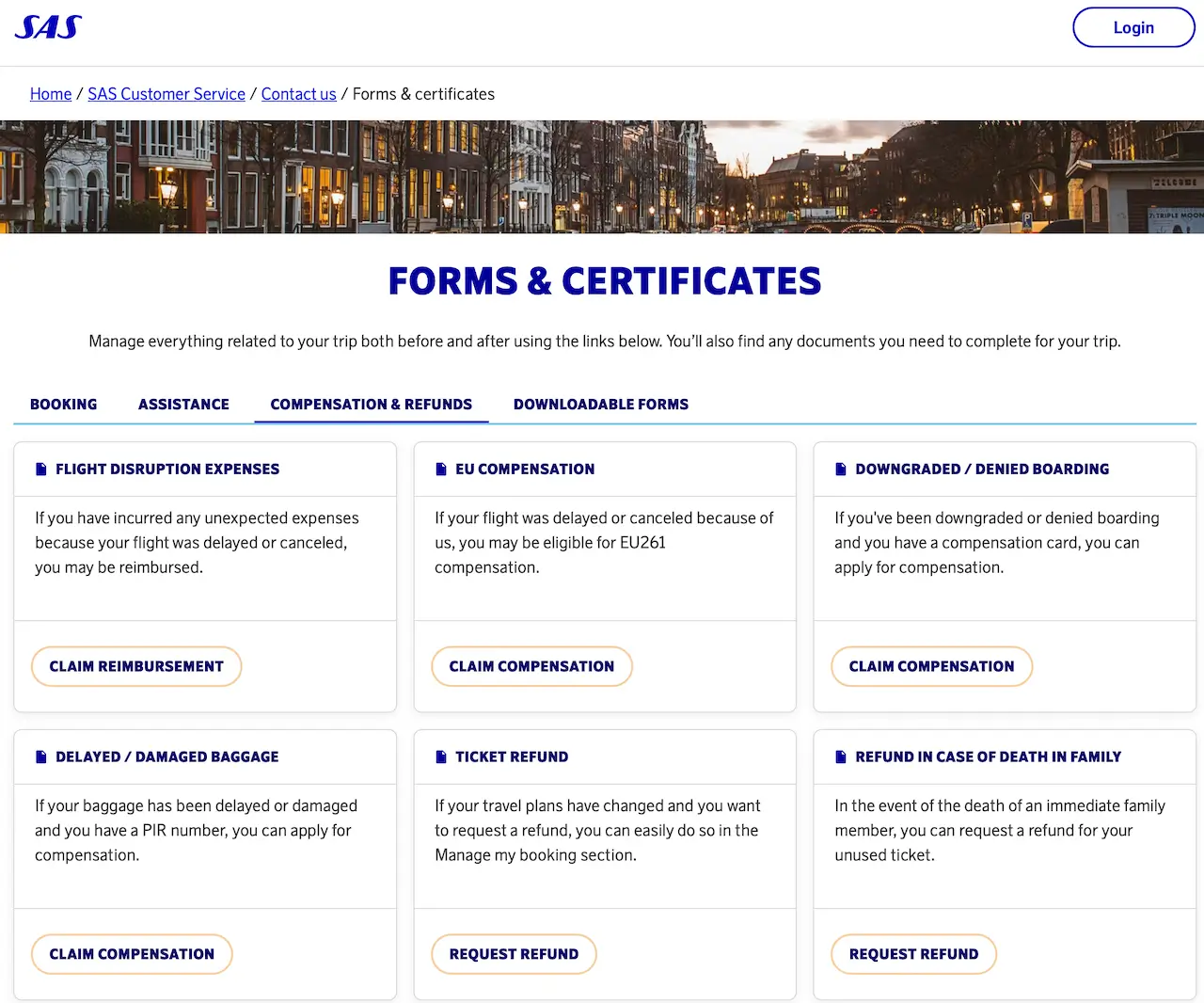This screenshot has width=1204, height=1003.
Task: Click the Downgraded / Denied Boarding title
Action: click(982, 469)
